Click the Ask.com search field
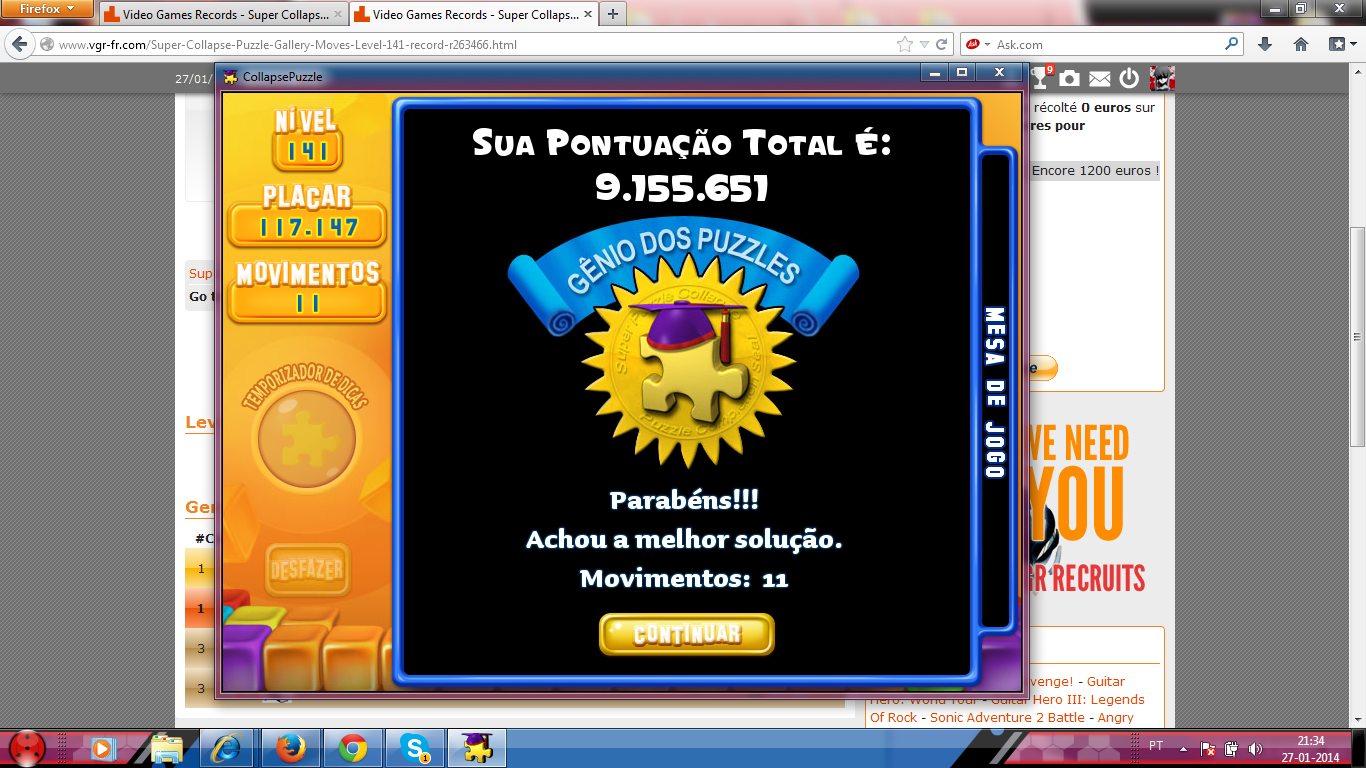The width and height of the screenshot is (1366, 768). click(1105, 45)
